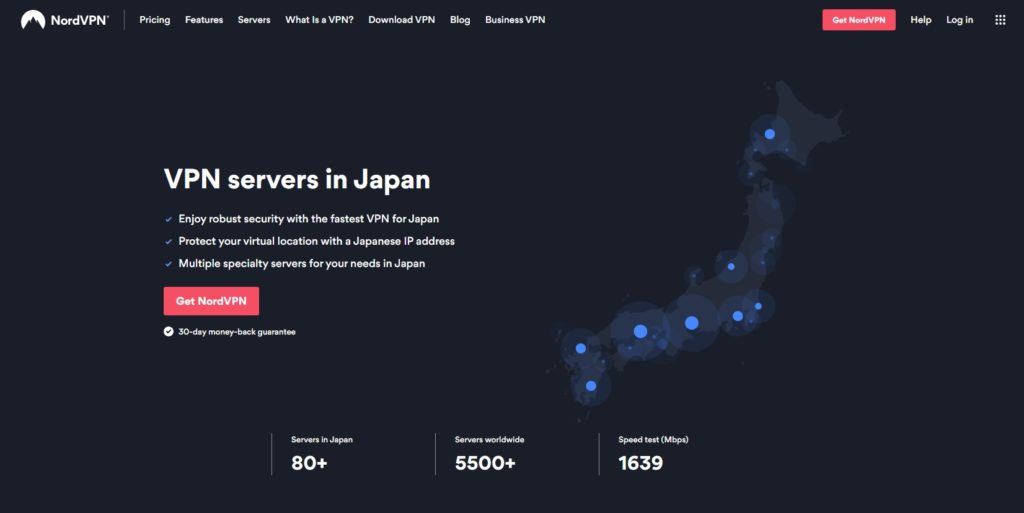Screen dimensions: 1024x513
Task: Select What Is a VPN? in navigation
Action: 319,20
